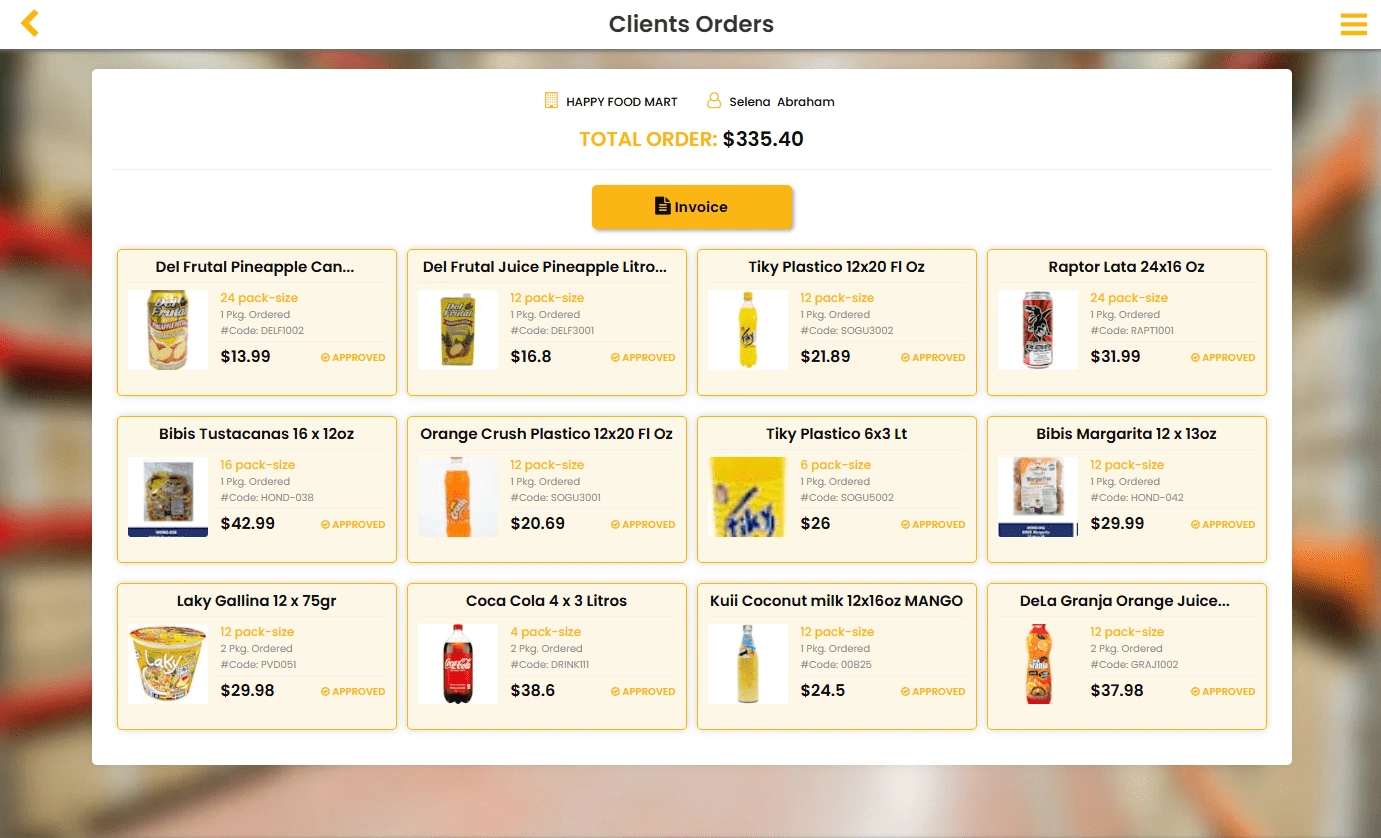Click the $42.99 price on Bibis Tustacanas

248,523
